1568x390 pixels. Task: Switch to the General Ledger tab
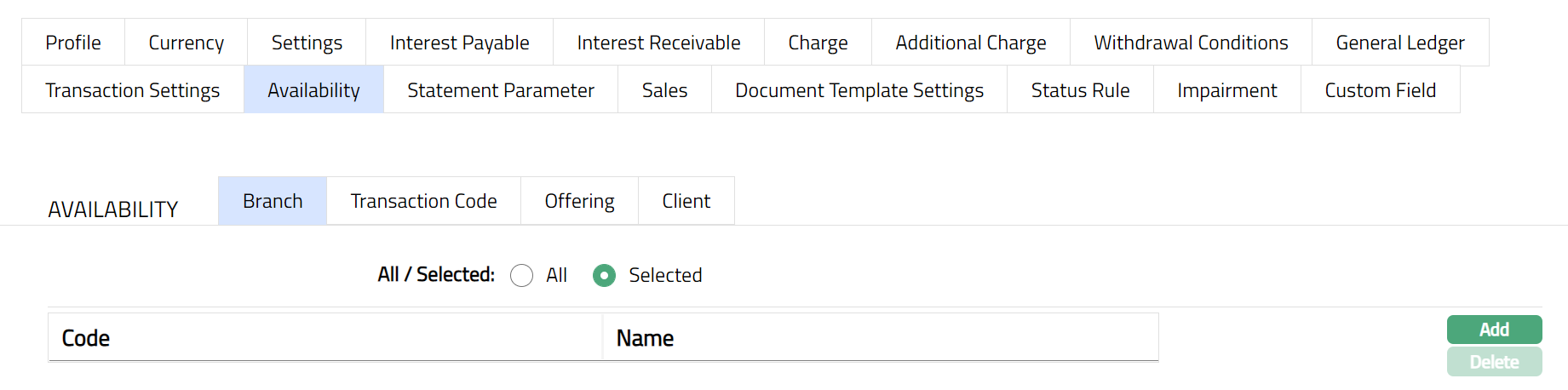(1399, 43)
